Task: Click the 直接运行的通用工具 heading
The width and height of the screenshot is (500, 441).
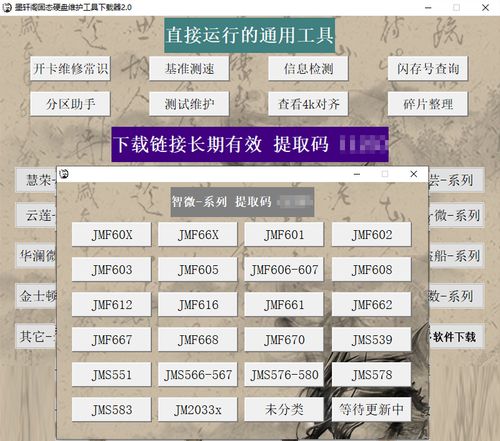Action: tap(250, 35)
